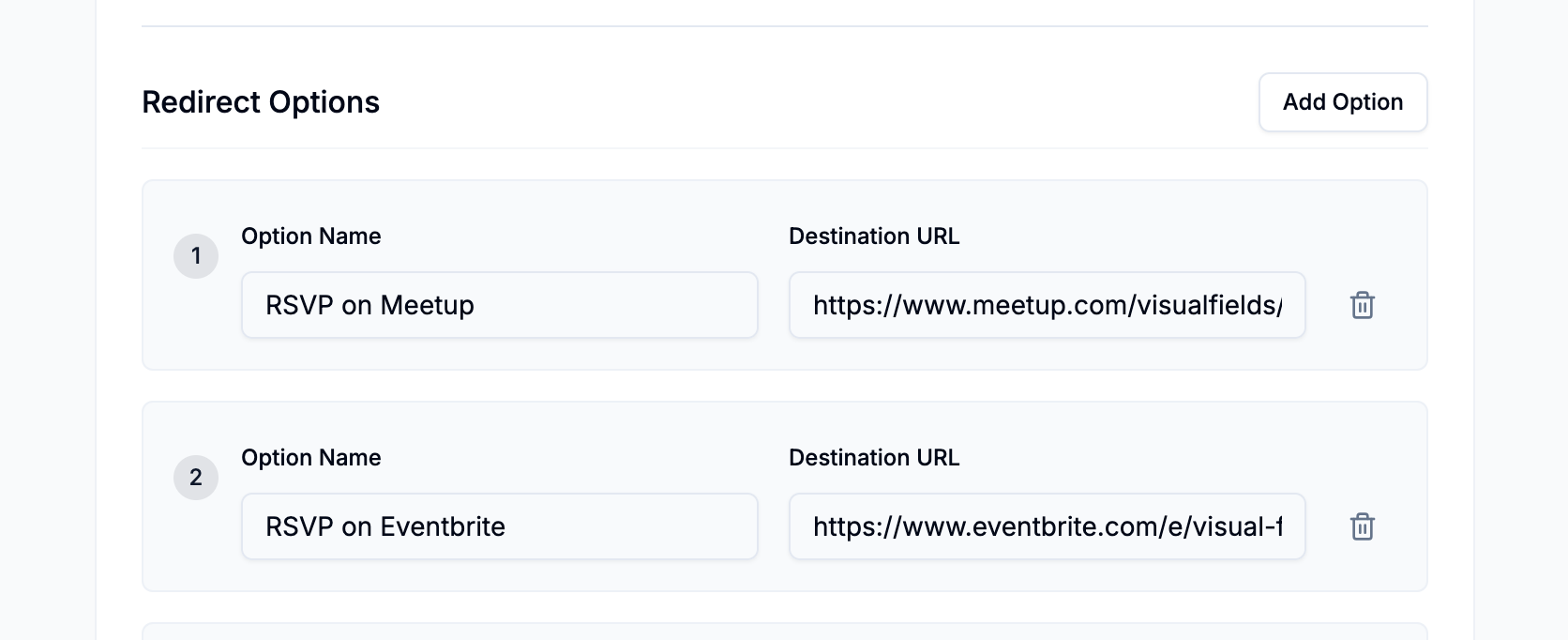Click the Option Name label for option 2
1568x640 pixels.
point(311,458)
